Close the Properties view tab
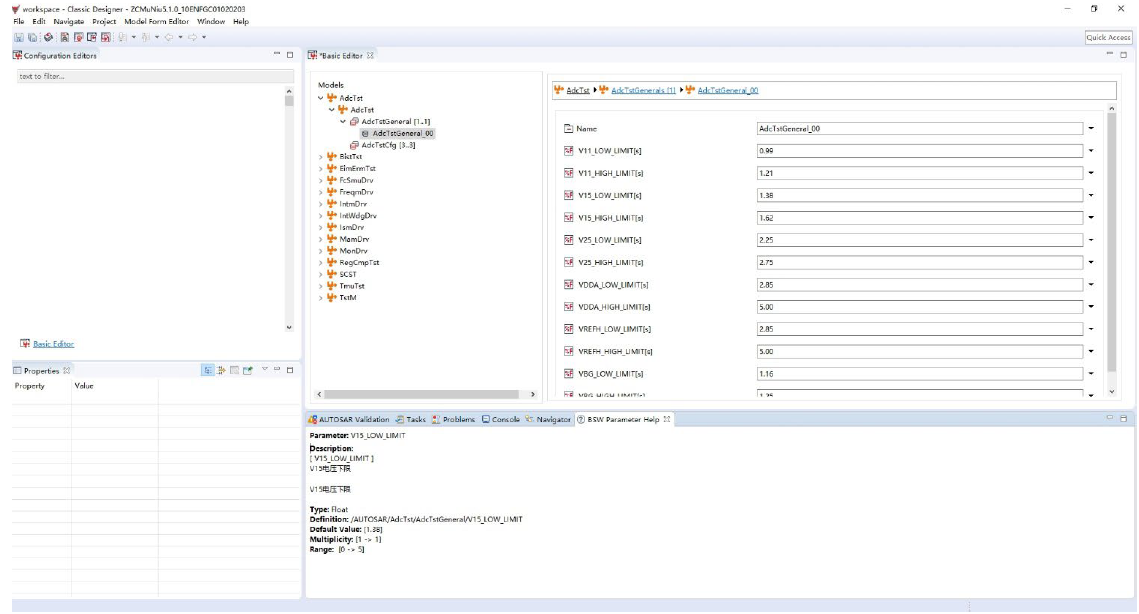Viewport: 1139px width, 614px height. coord(67,371)
